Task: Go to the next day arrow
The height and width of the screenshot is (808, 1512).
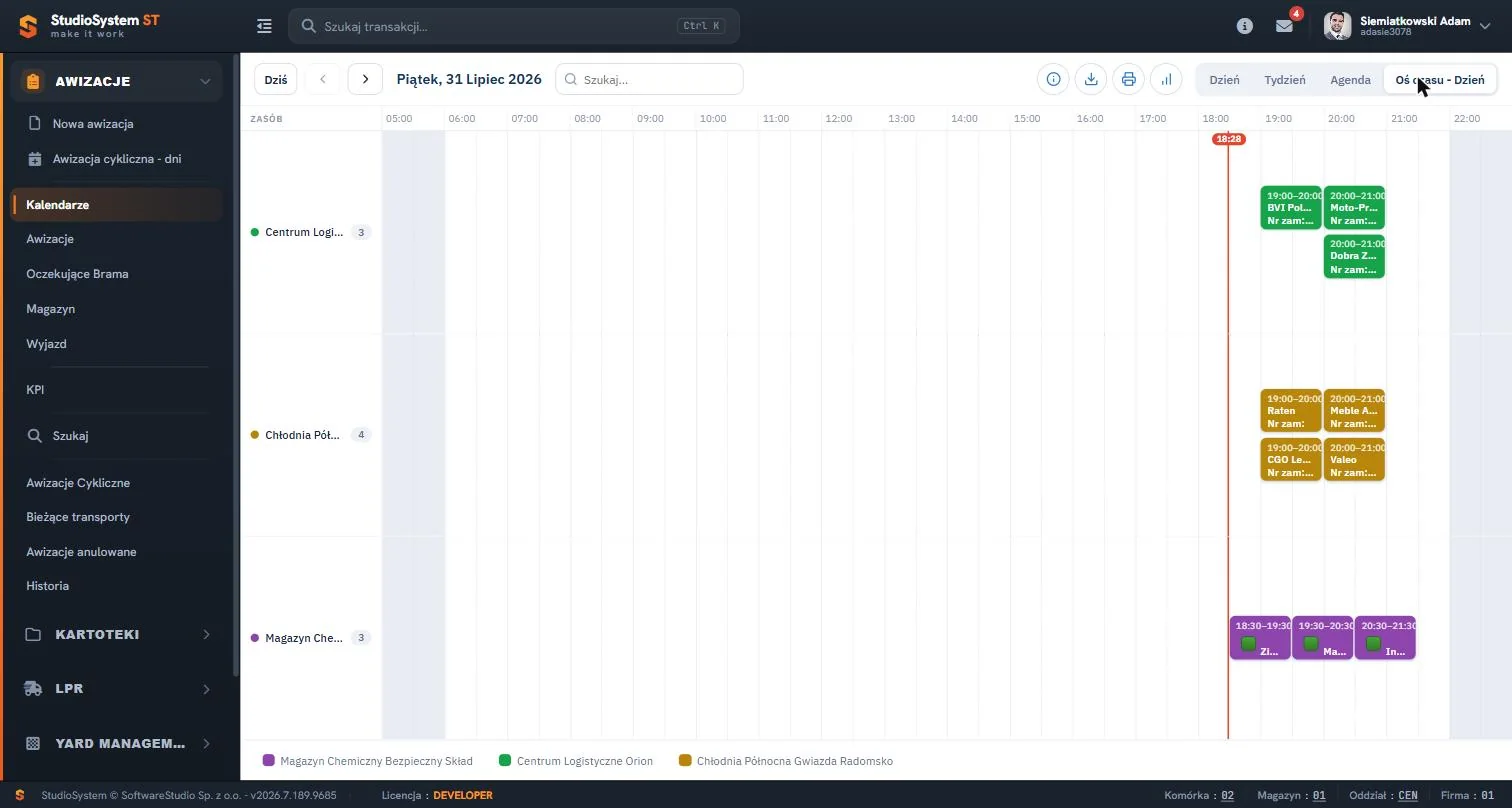Action: point(365,79)
